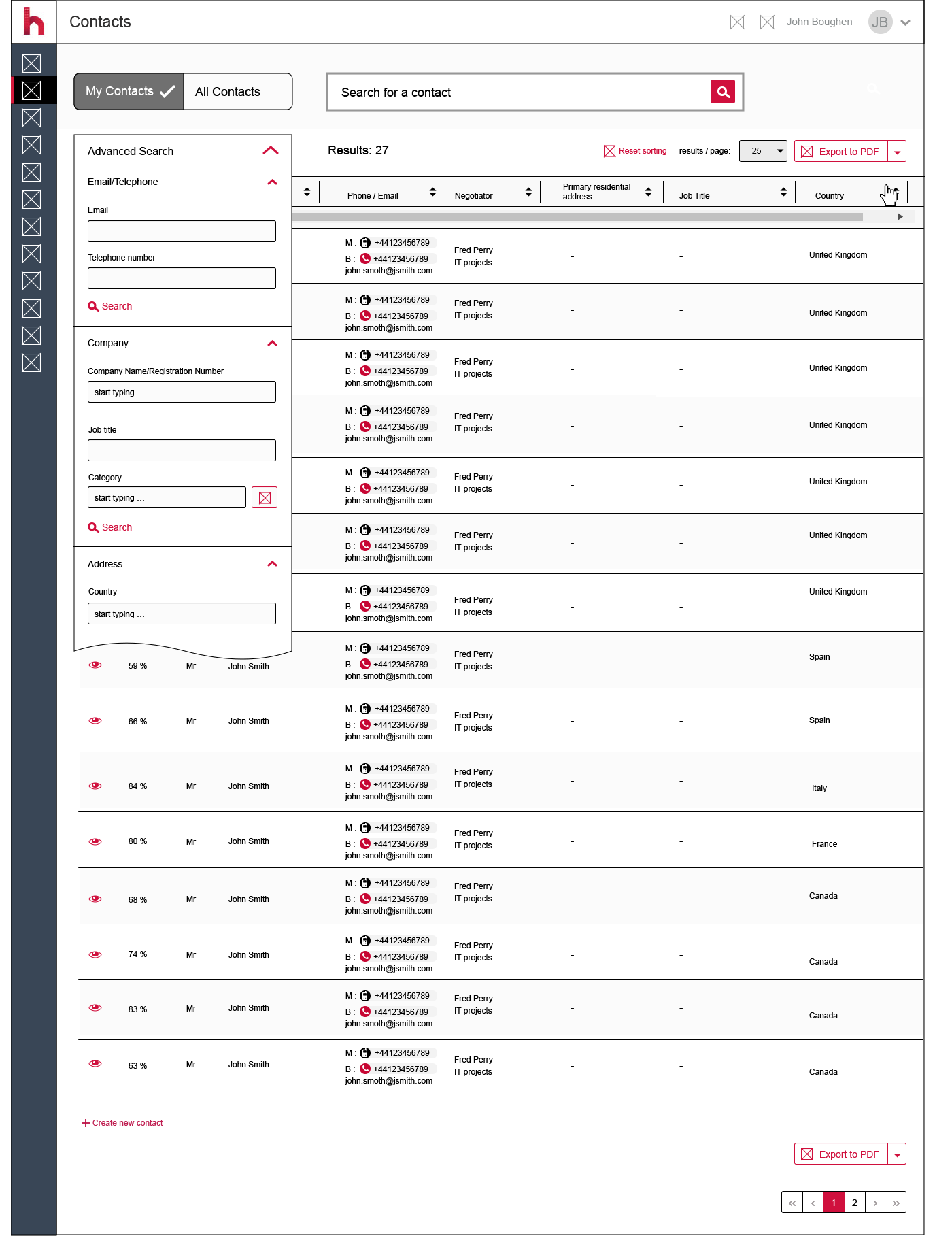Image resolution: width=952 pixels, height=1253 pixels.
Task: Click the magnifier search button in search bar
Action: click(723, 91)
